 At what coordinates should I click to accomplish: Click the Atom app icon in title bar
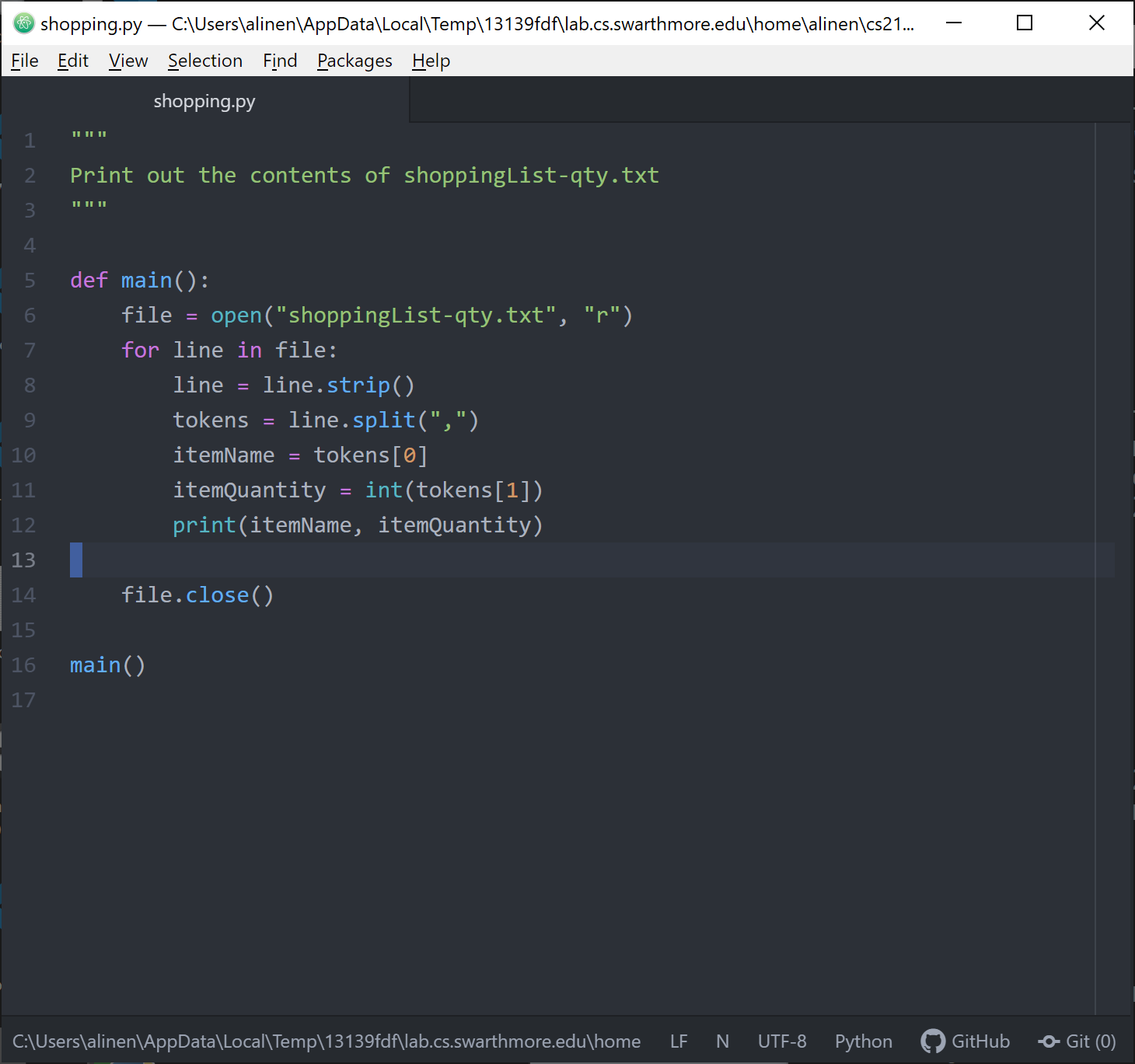pyautogui.click(x=23, y=23)
